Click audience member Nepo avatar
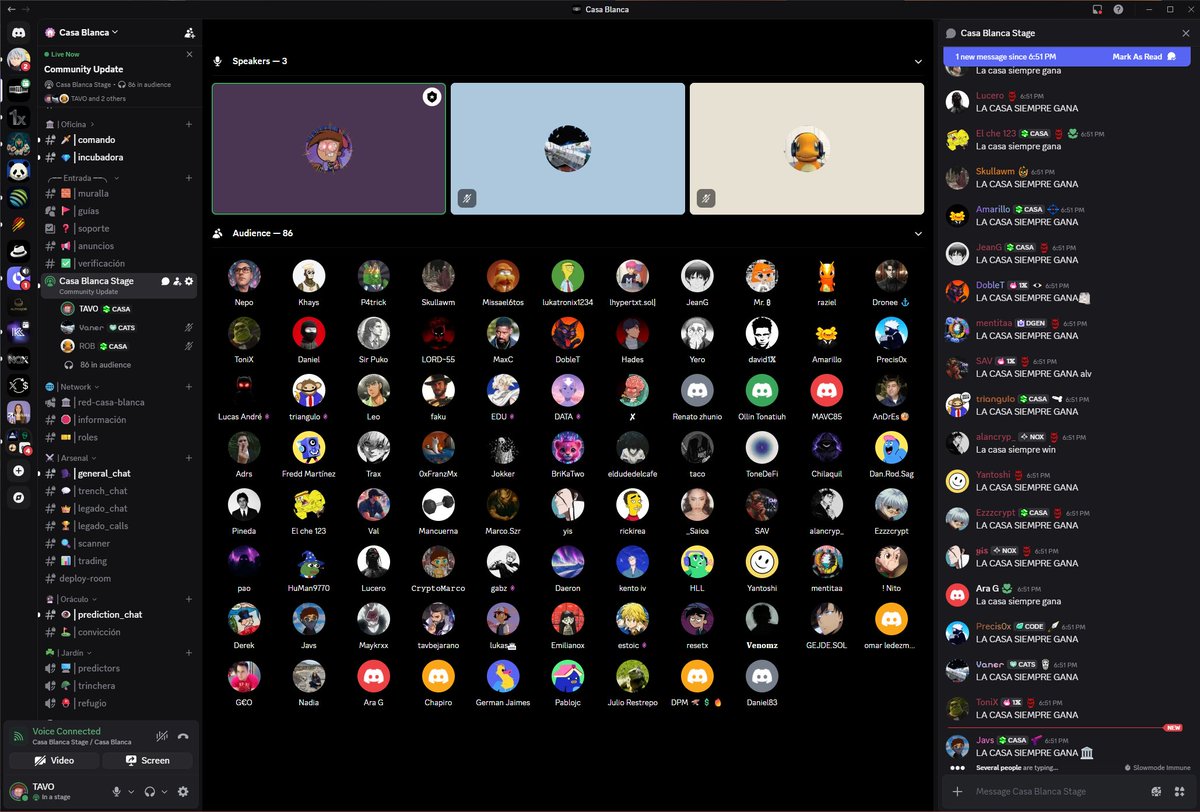The width and height of the screenshot is (1200, 812). [x=244, y=276]
